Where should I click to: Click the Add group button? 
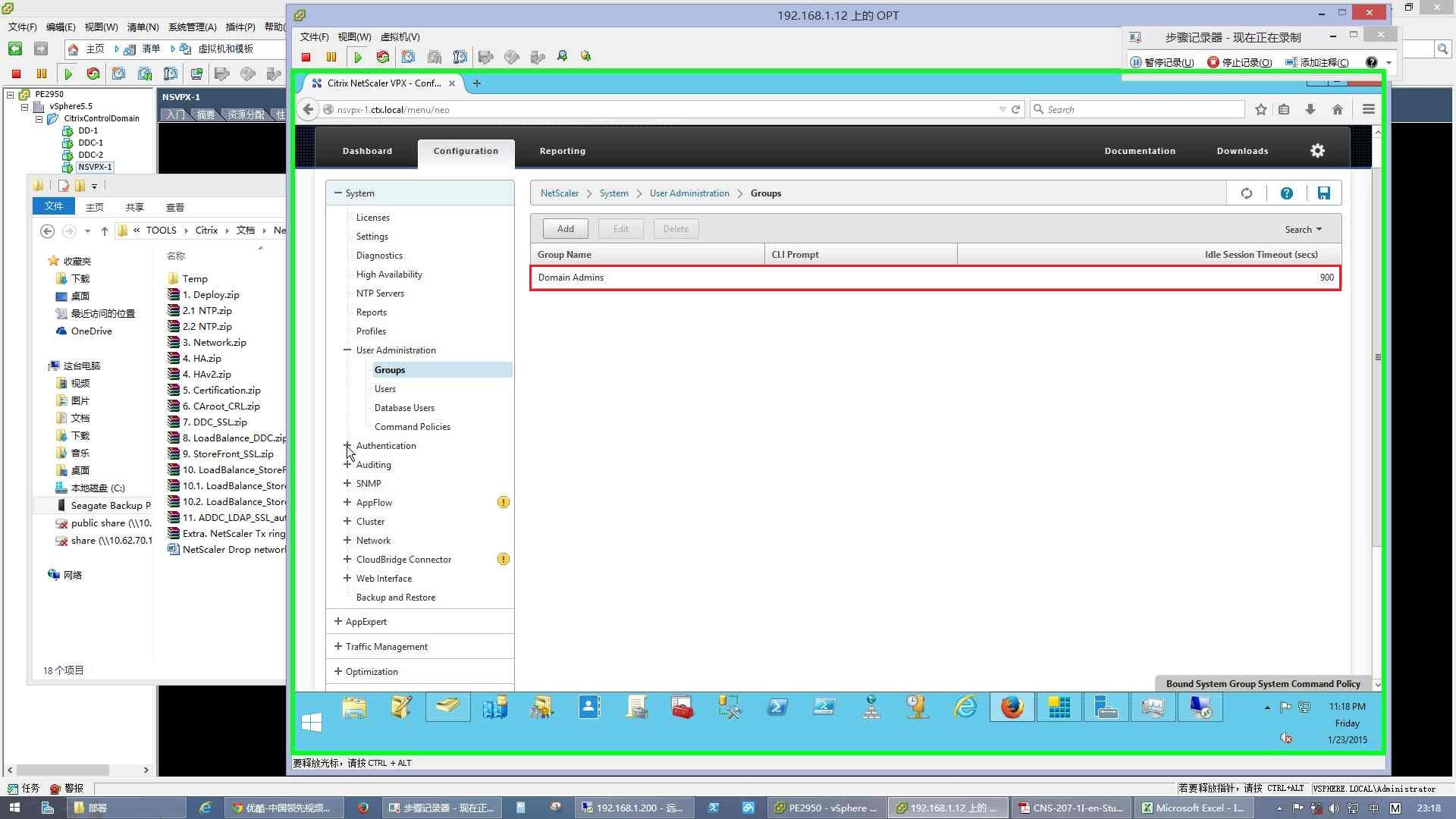pos(566,229)
